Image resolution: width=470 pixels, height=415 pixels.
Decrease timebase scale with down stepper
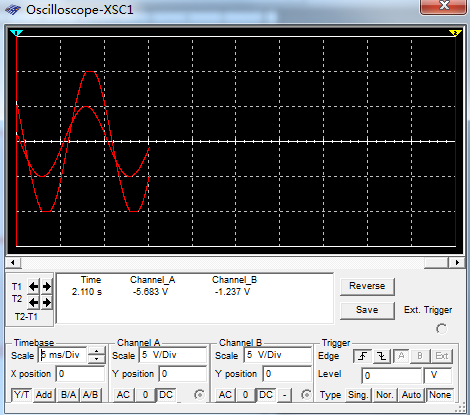pos(97,359)
